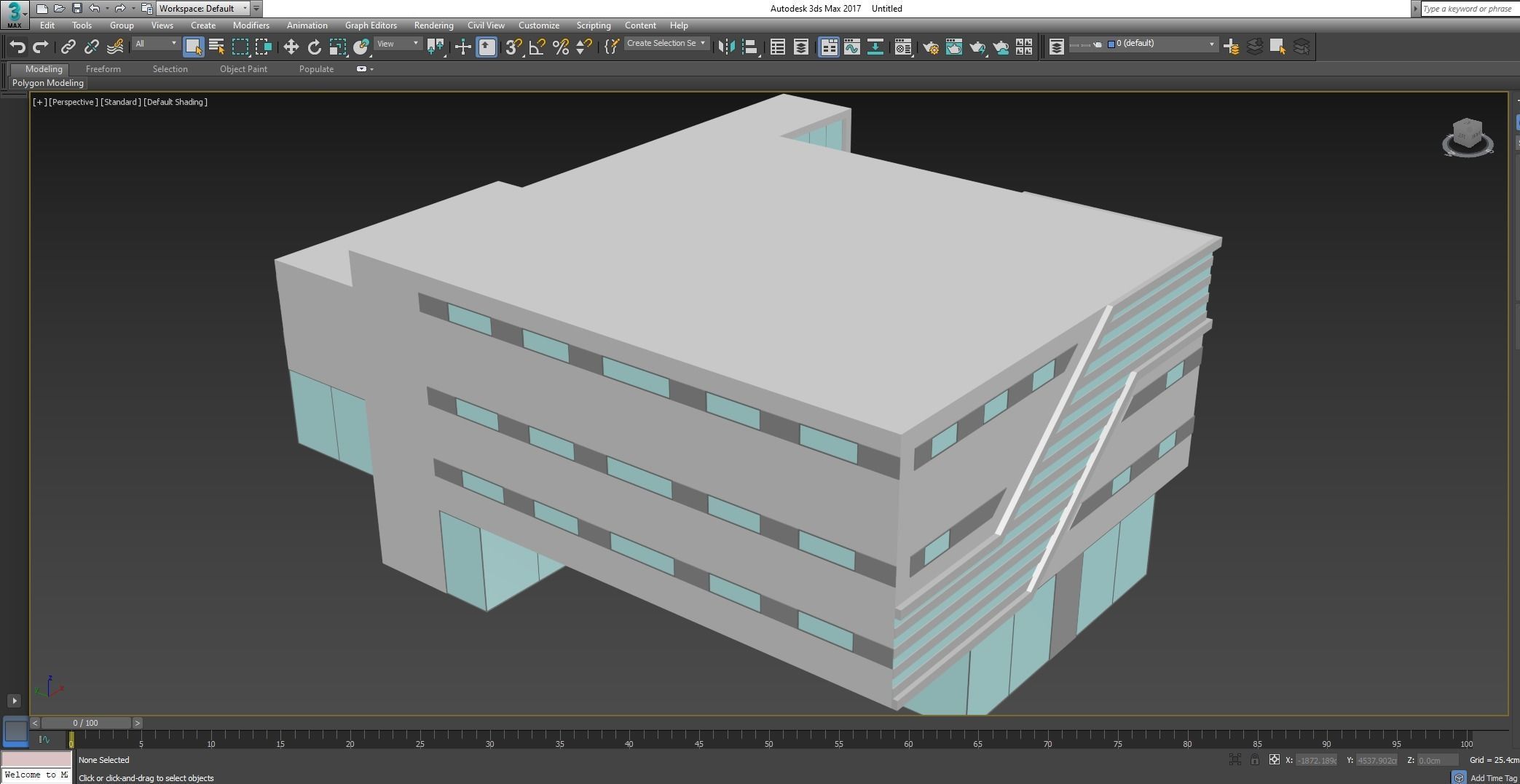1520x784 pixels.
Task: Click the Mirror tool icon
Action: click(726, 47)
